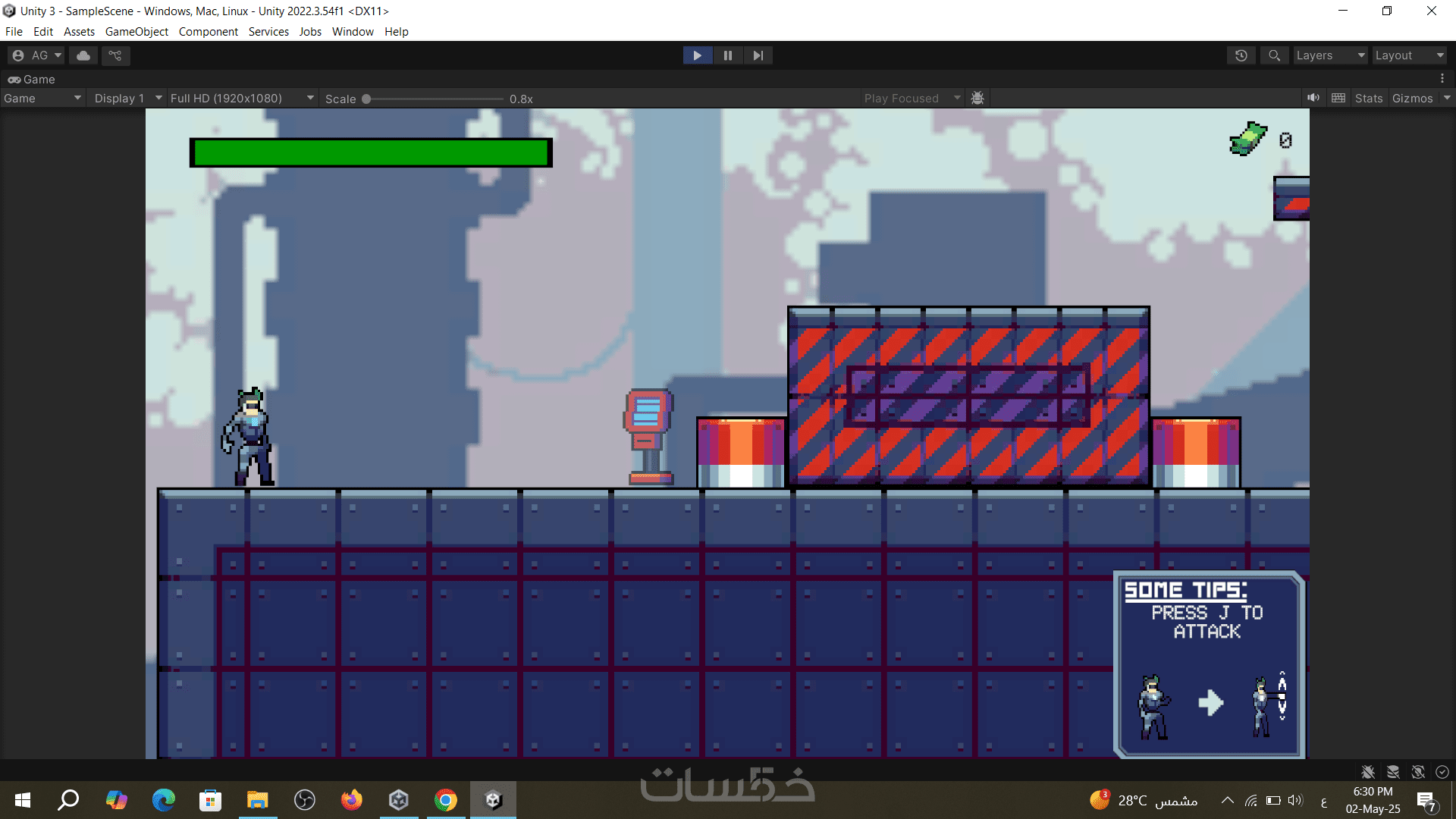
Task: Open Unity cloud services icon
Action: pos(83,55)
